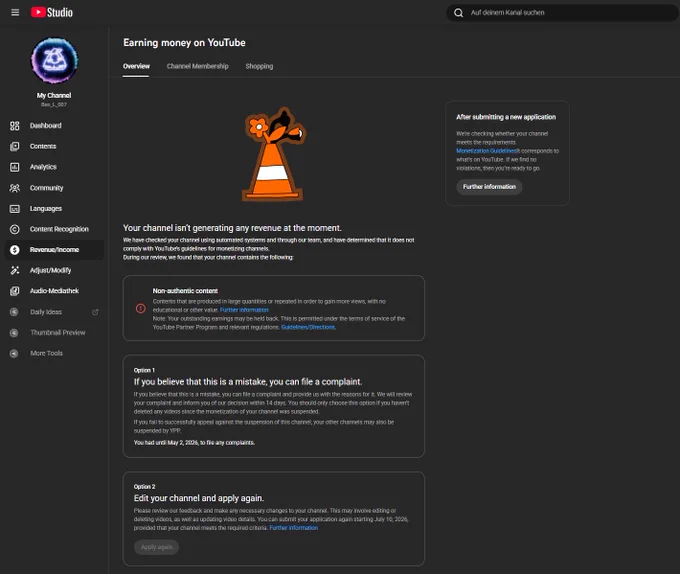
Task: Click 'Edit your channel and apply again.' heading
Action: [x=199, y=498]
